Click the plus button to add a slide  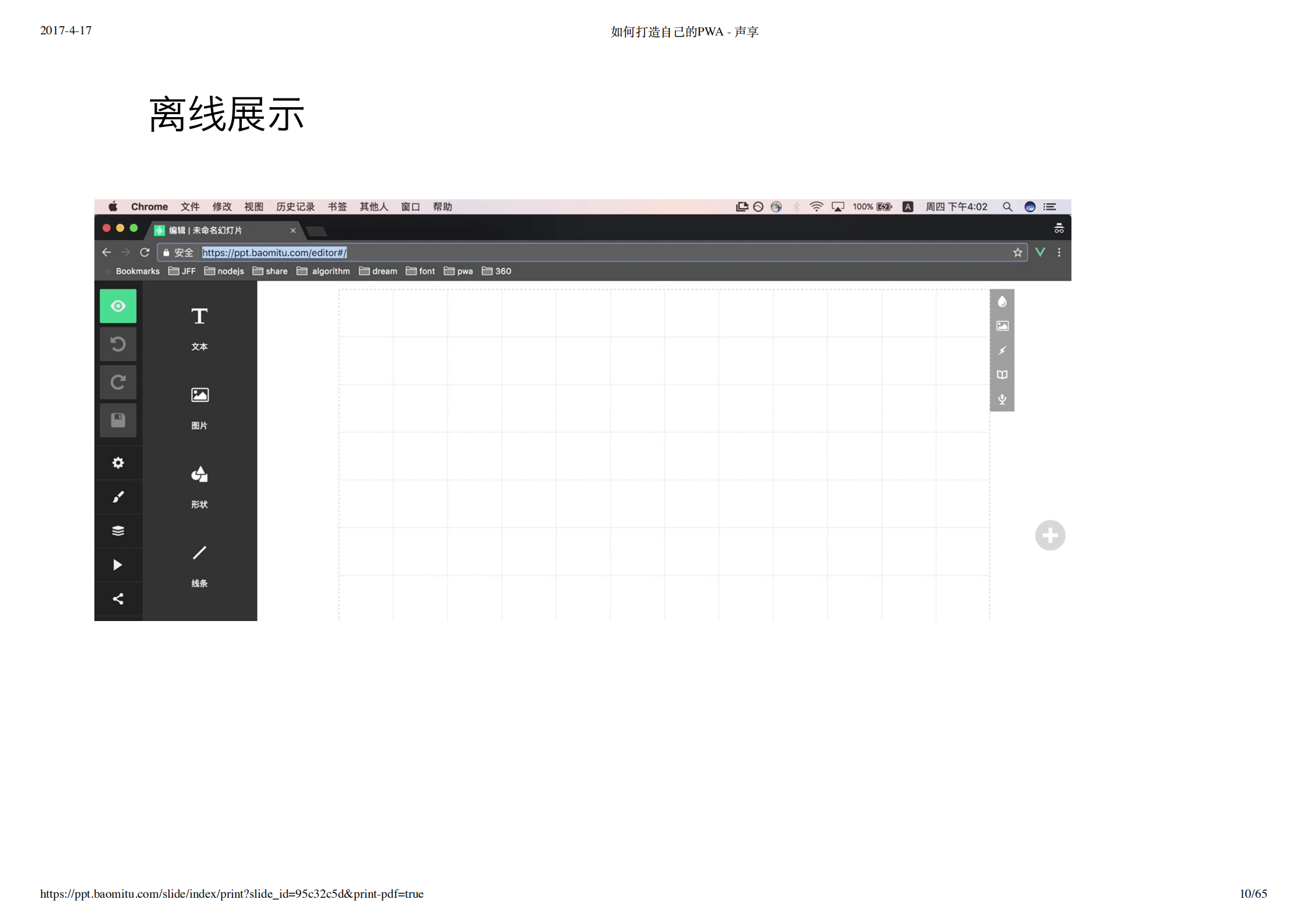click(1050, 535)
